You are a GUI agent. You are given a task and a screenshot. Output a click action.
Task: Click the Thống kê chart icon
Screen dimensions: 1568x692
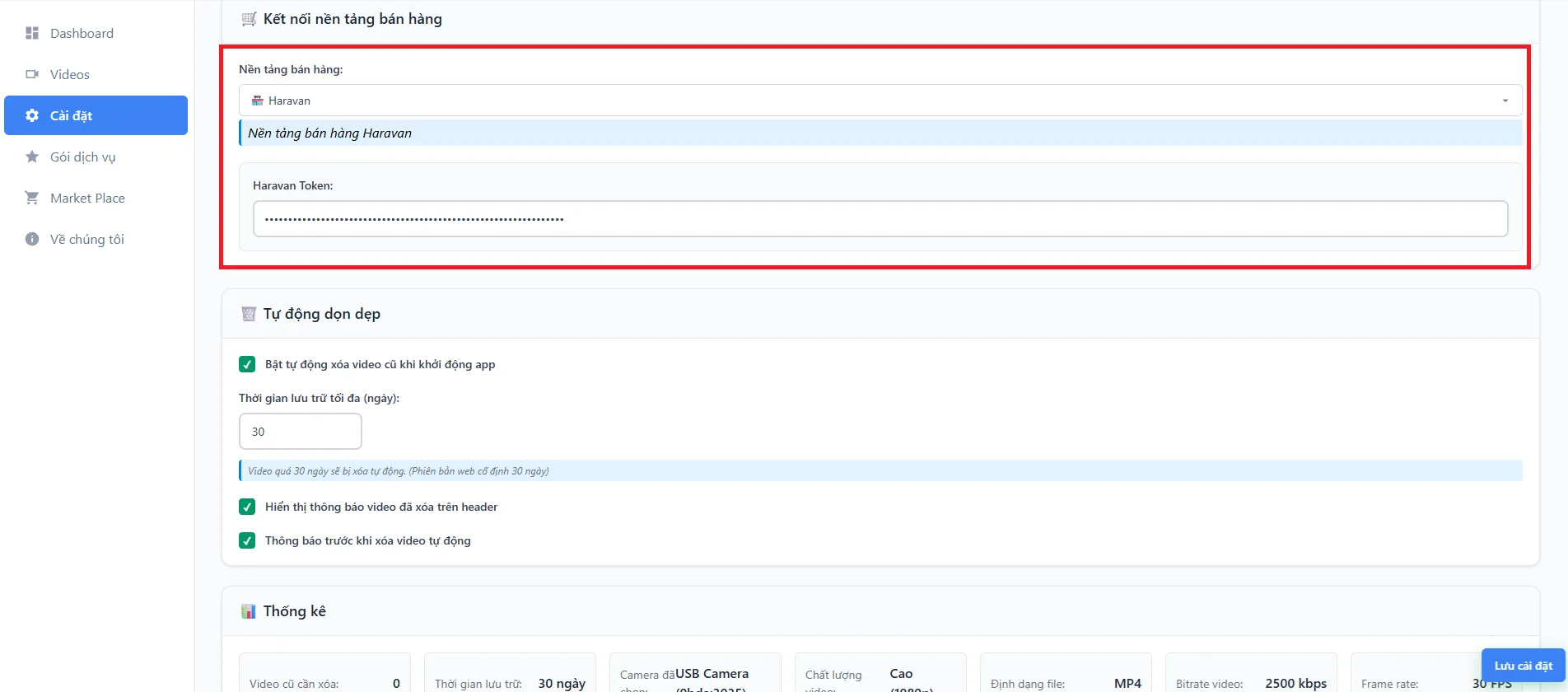coord(249,611)
